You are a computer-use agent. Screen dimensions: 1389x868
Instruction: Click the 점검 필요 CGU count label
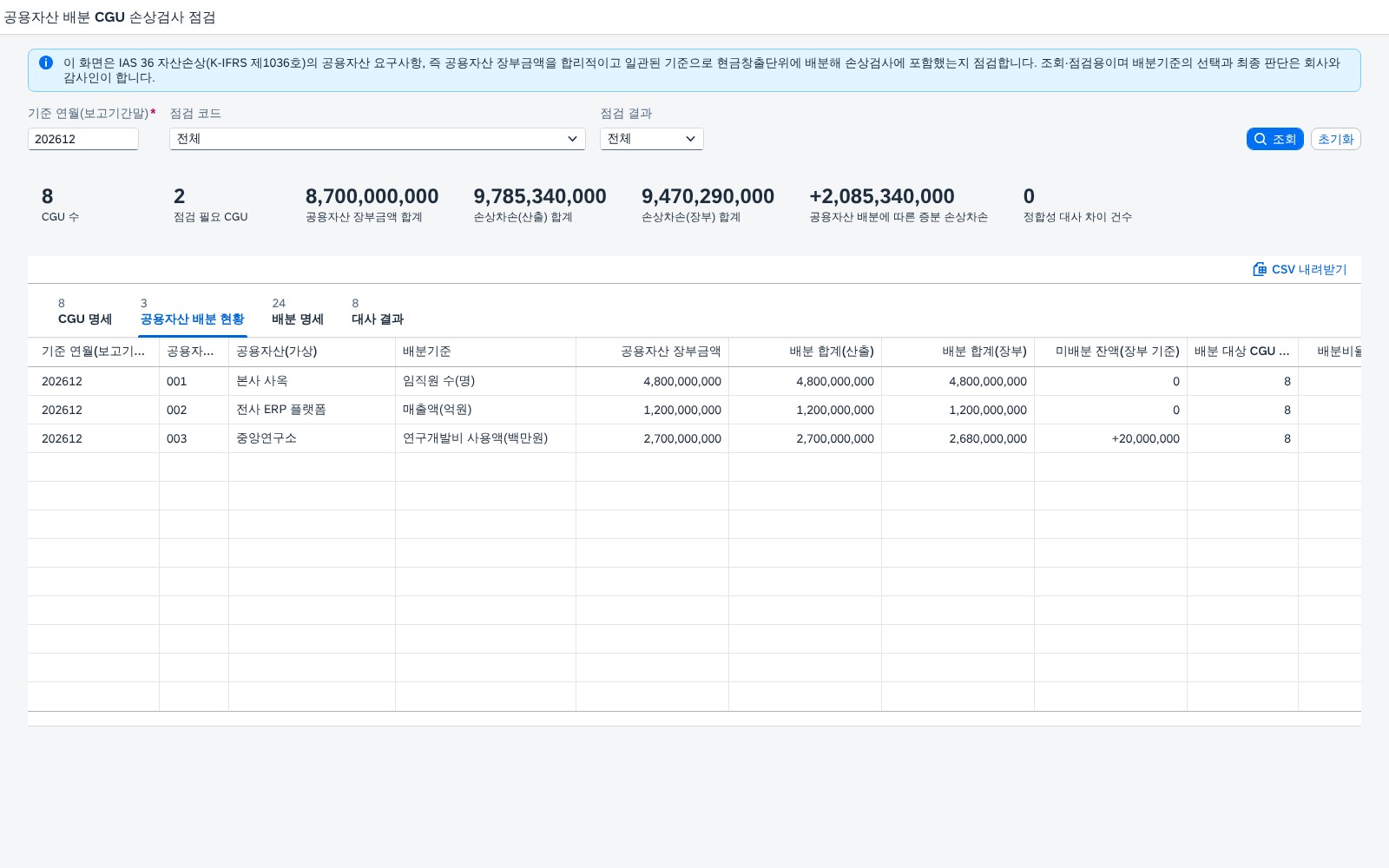(211, 217)
